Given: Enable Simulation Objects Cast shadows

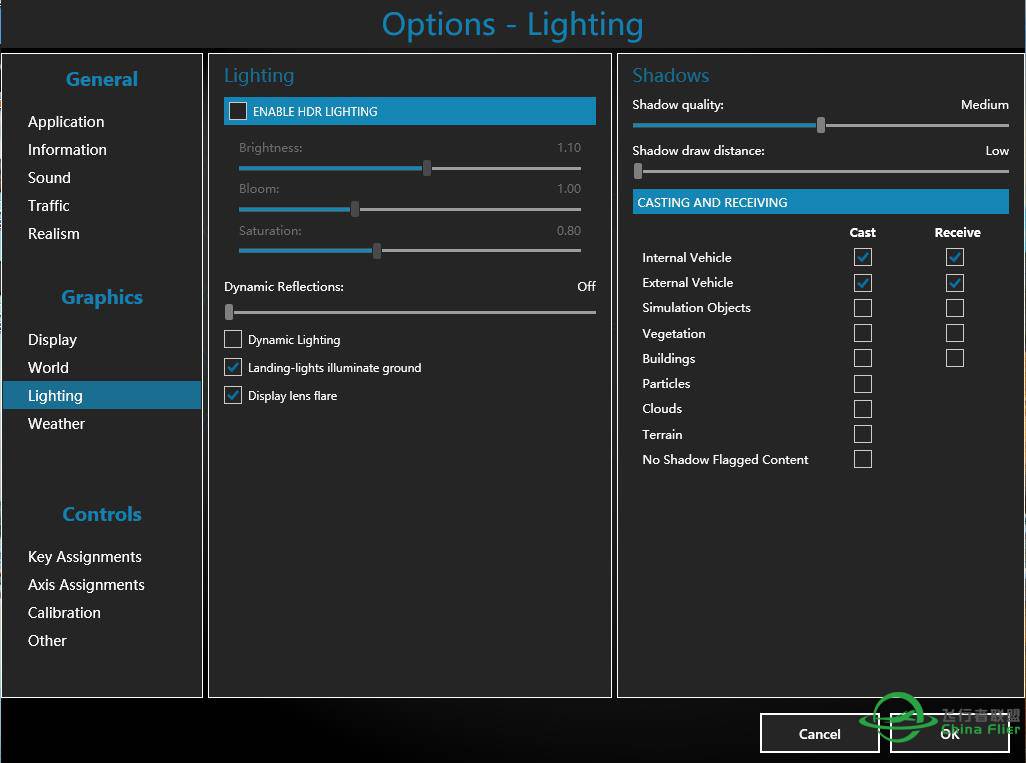Looking at the screenshot, I should tap(862, 308).
